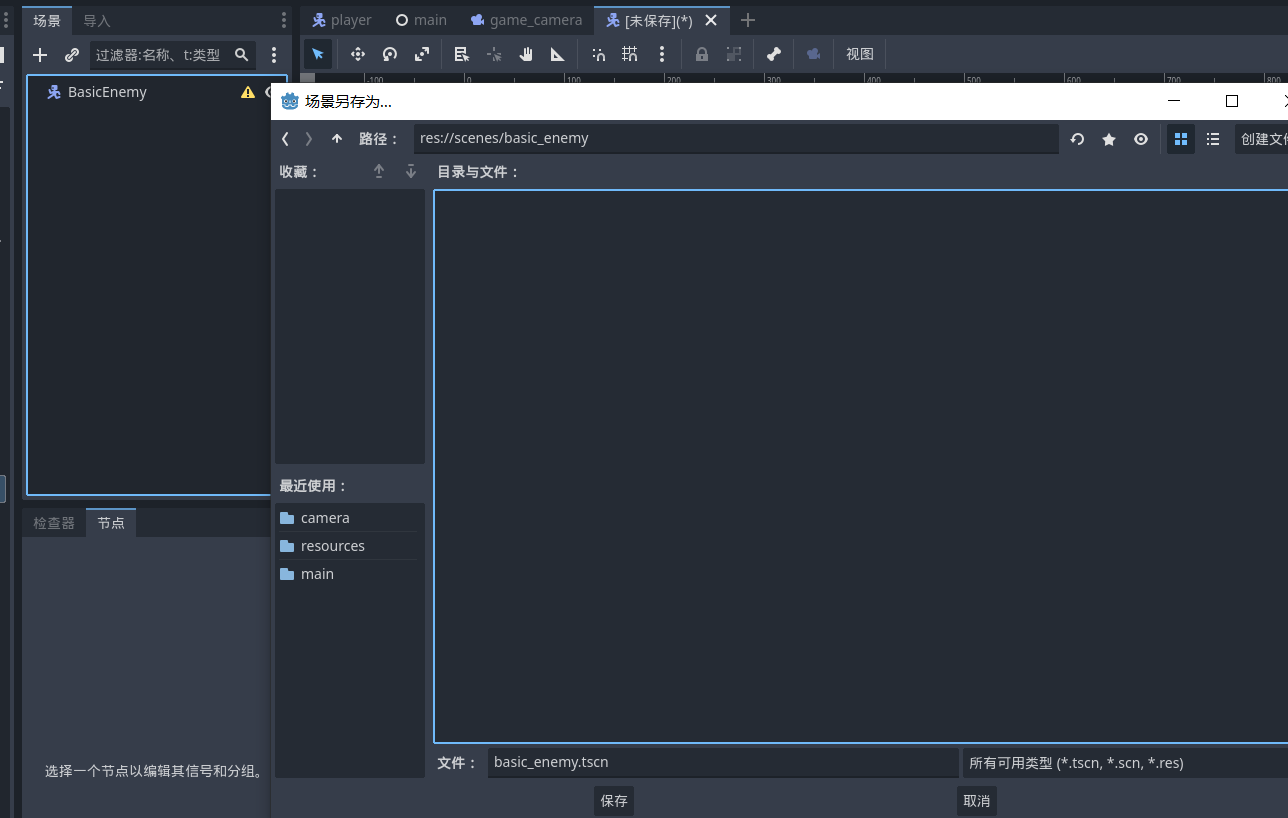Move favorite down with the arrow
Viewport: 1288px width, 818px height.
(411, 172)
